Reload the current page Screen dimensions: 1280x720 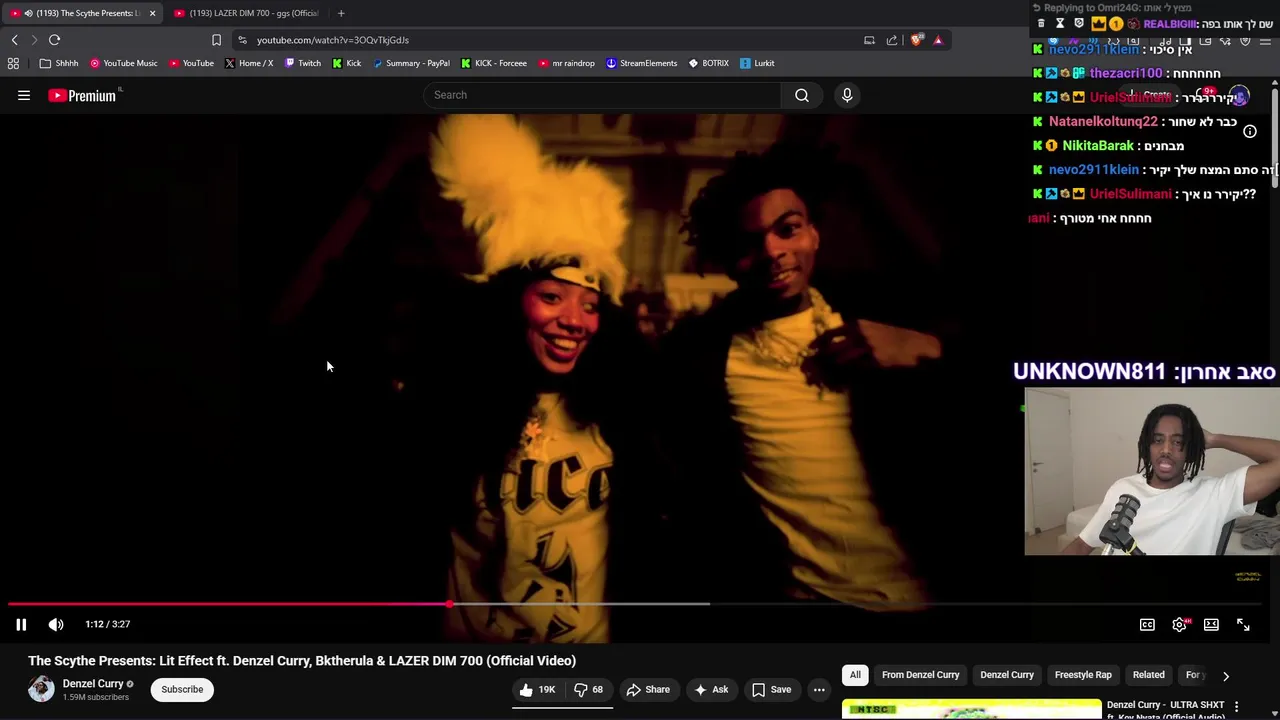(54, 40)
